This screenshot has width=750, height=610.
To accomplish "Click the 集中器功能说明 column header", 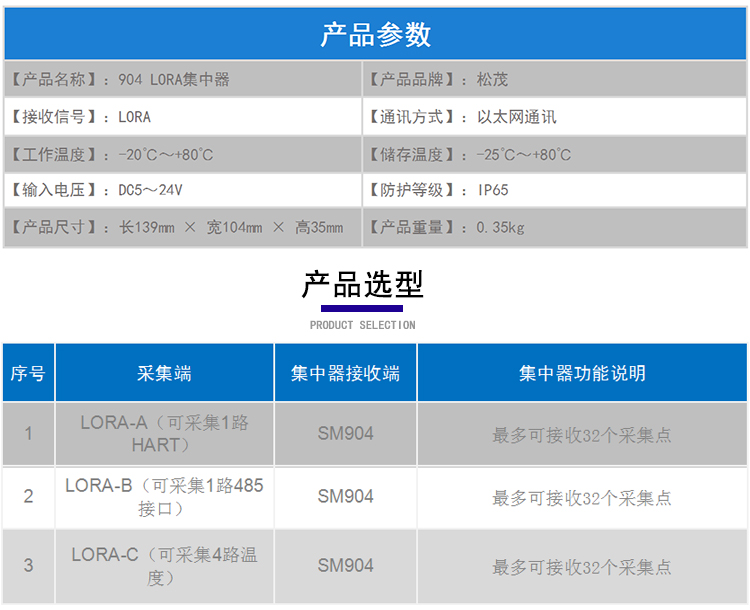I will [582, 373].
